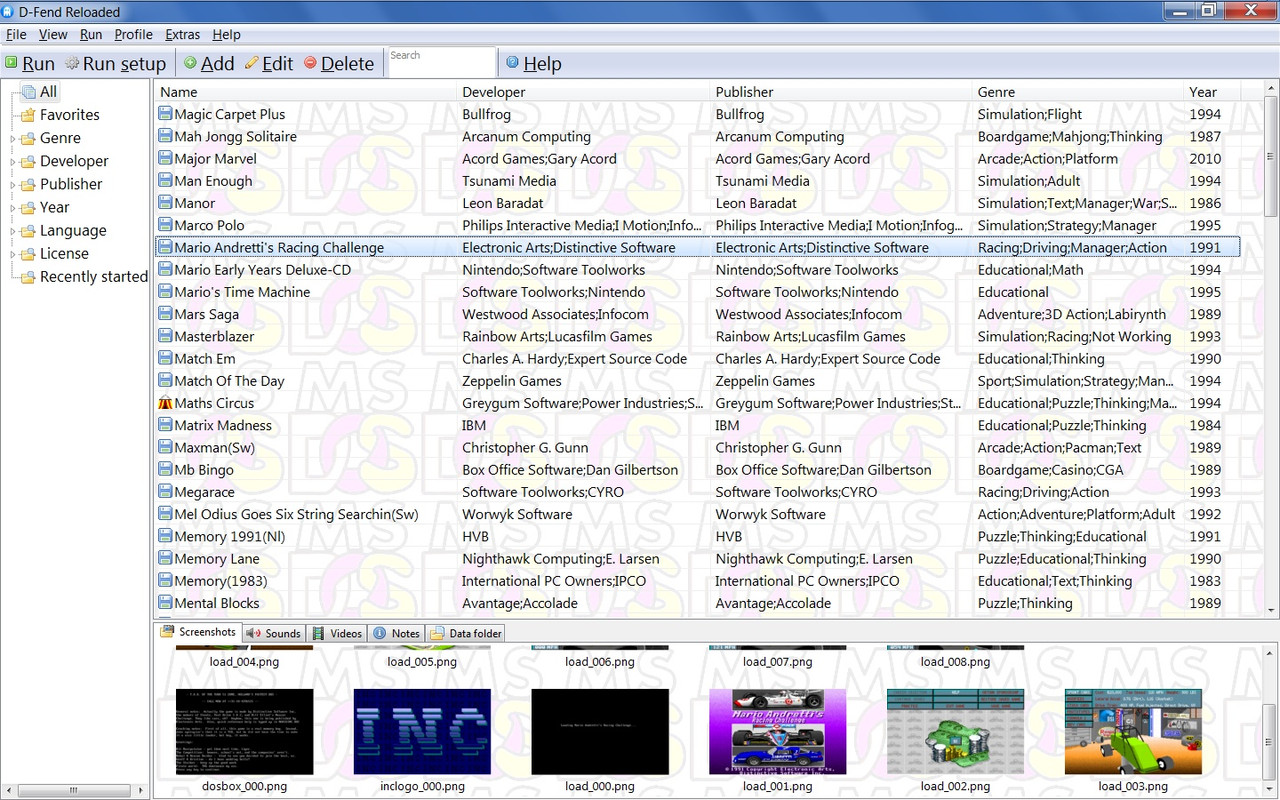Screen dimensions: 1280x800
Task: Select the Marco Polo game entry
Action: point(209,225)
